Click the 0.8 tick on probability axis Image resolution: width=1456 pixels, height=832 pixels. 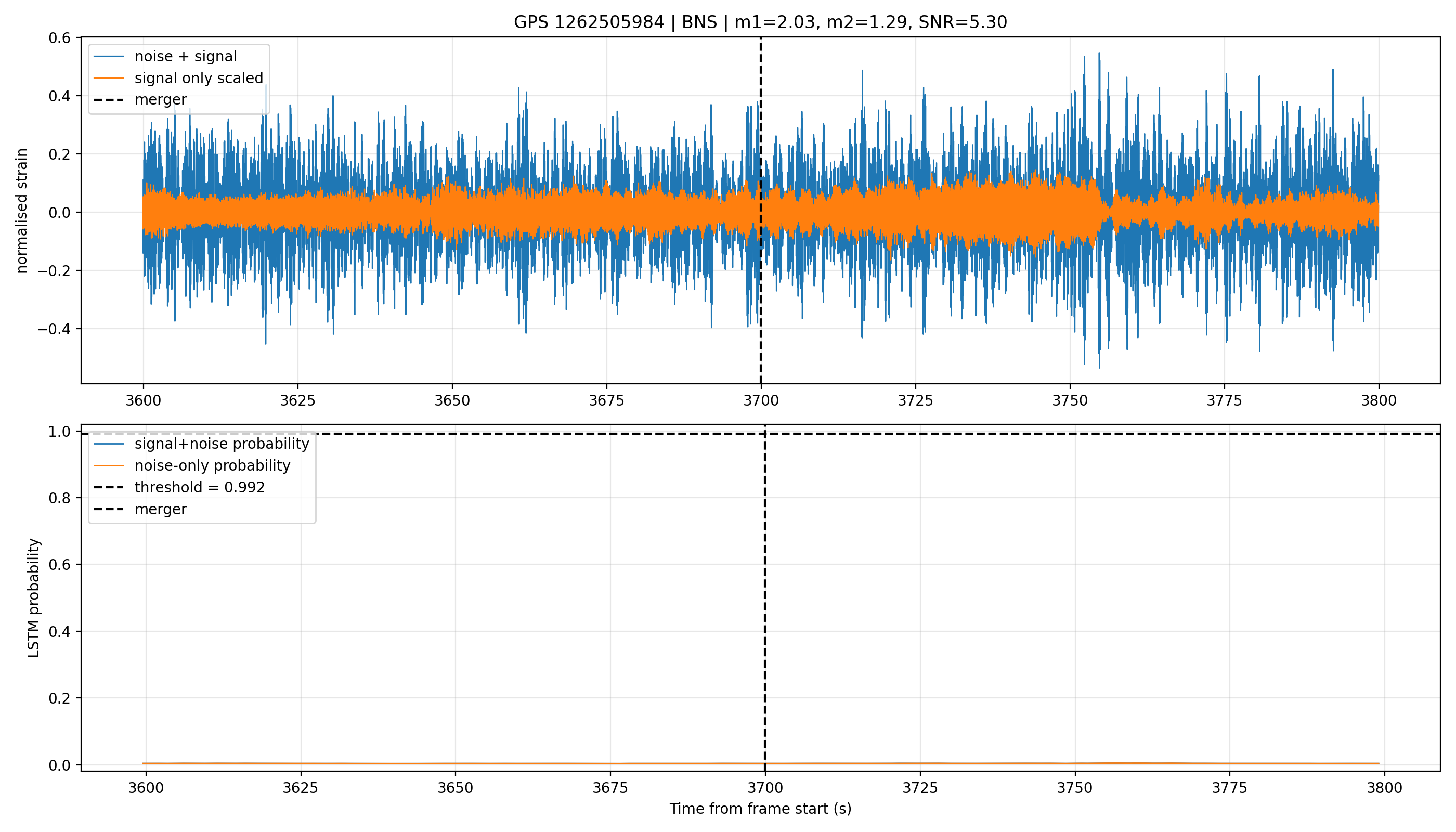pos(59,498)
